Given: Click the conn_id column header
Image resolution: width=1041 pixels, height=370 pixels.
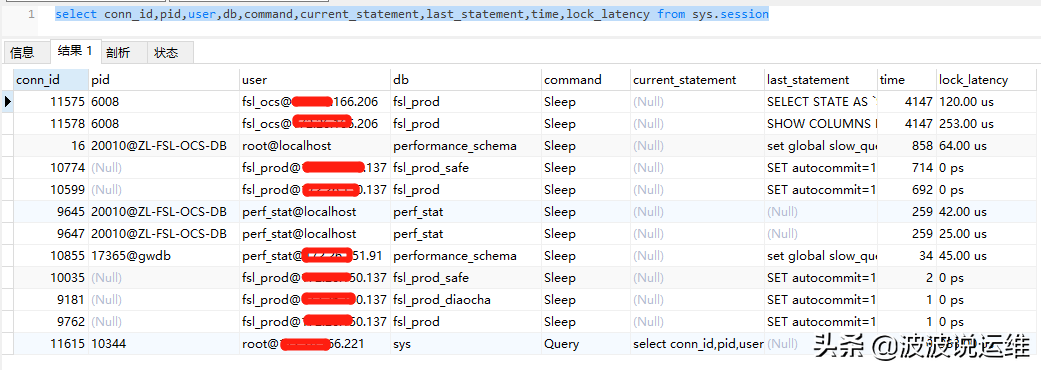Looking at the screenshot, I should click(51, 80).
